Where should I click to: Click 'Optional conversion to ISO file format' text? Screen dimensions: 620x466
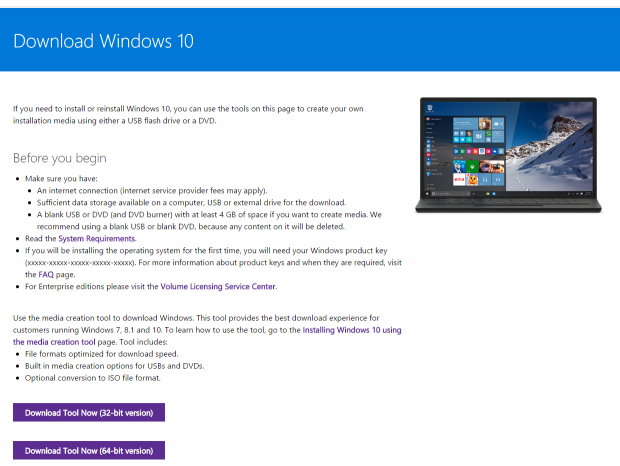click(93, 377)
